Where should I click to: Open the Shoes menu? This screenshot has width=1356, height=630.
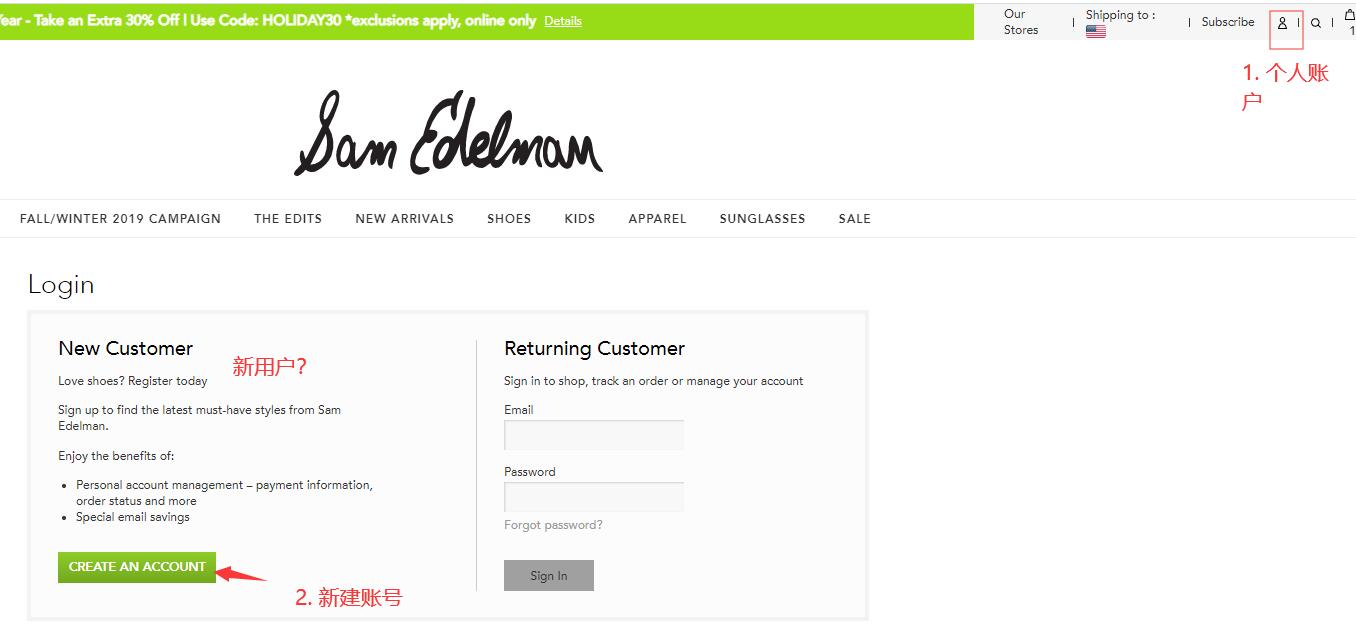coord(509,219)
